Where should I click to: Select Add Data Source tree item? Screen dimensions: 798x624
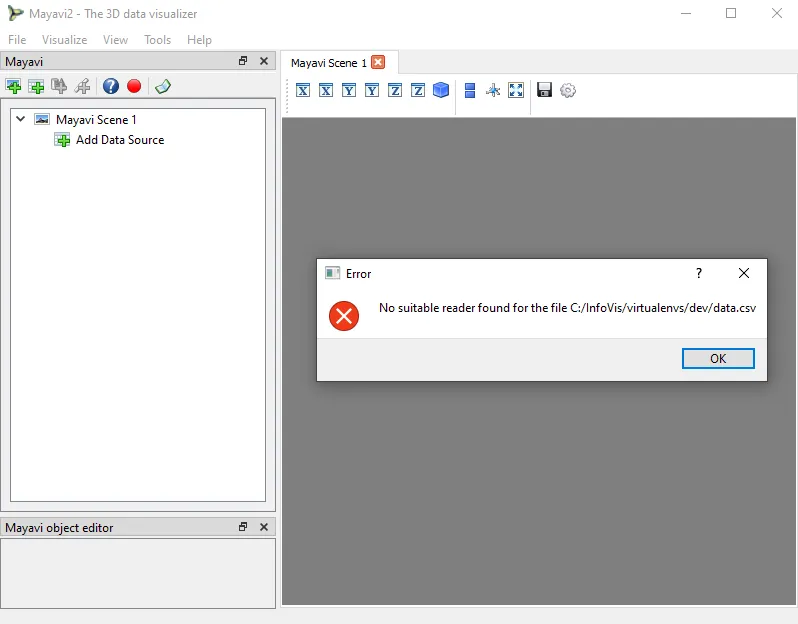(120, 140)
